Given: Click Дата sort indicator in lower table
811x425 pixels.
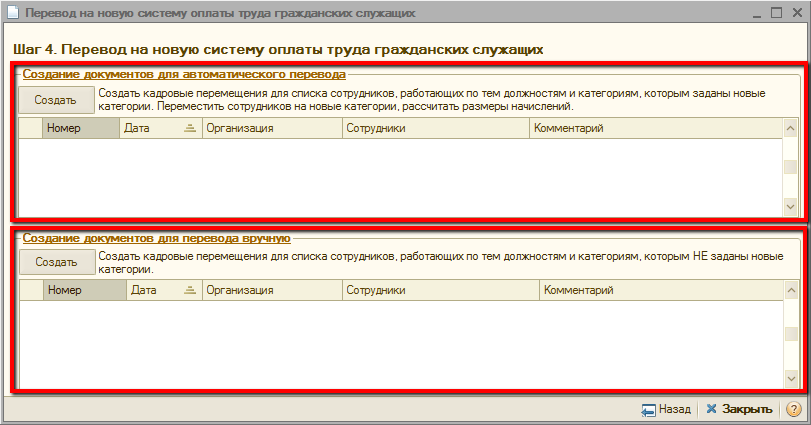Looking at the screenshot, I should coord(189,290).
